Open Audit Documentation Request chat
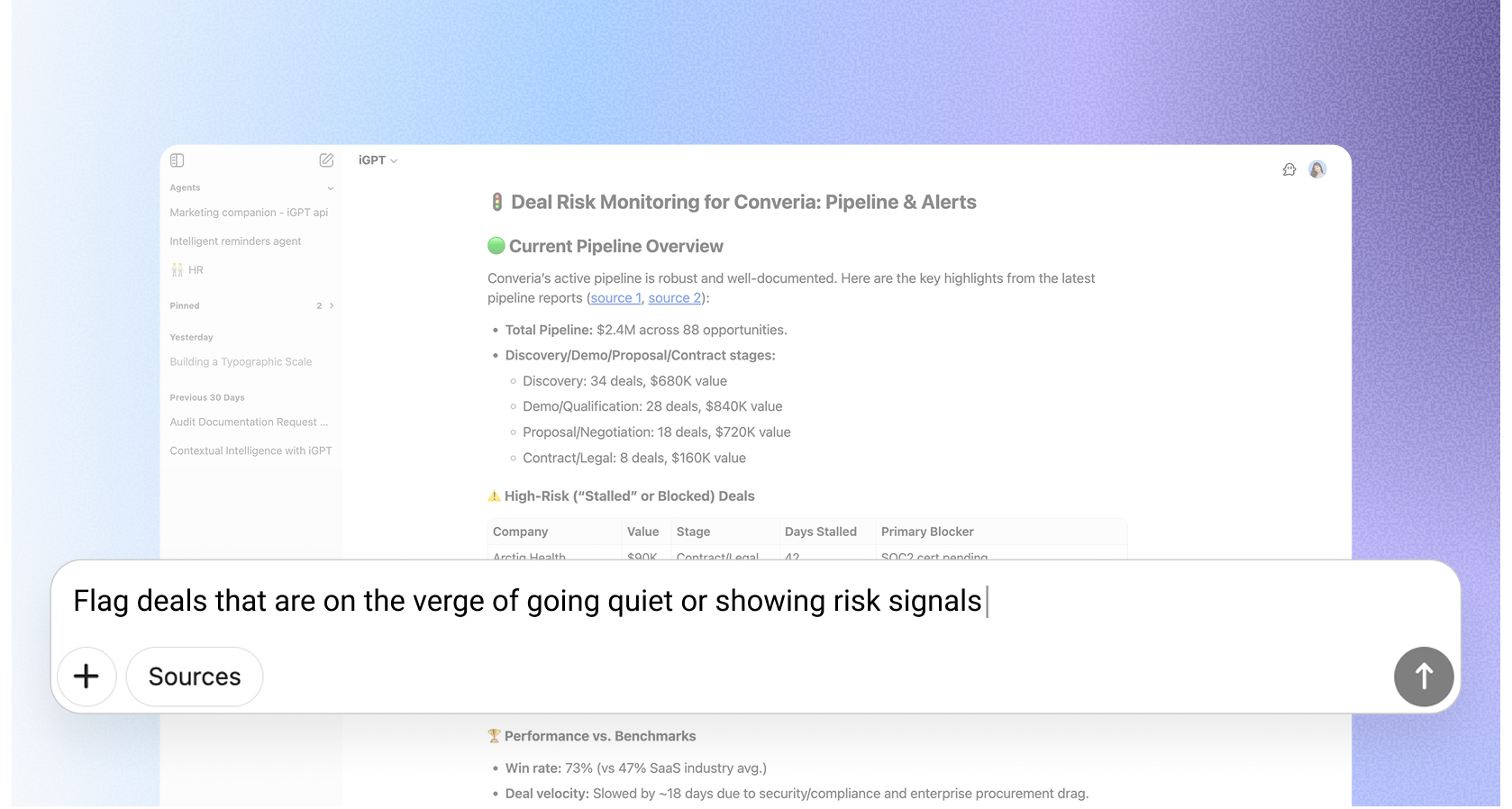 [x=249, y=423]
